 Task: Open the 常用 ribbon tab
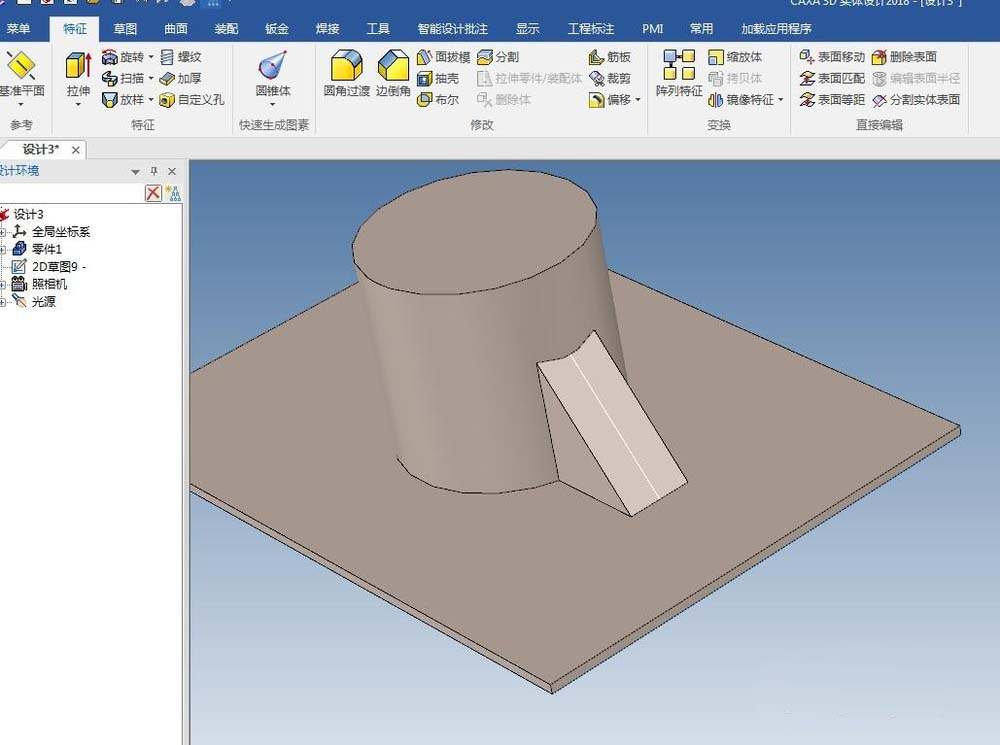pos(702,29)
